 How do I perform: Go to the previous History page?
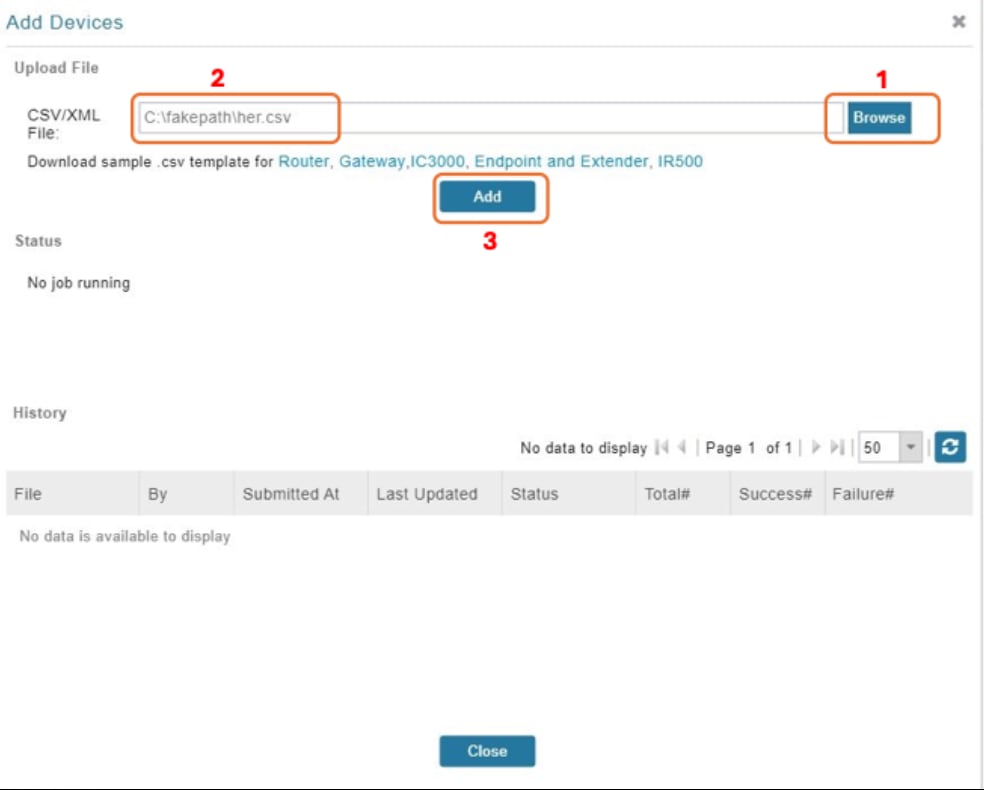click(682, 447)
